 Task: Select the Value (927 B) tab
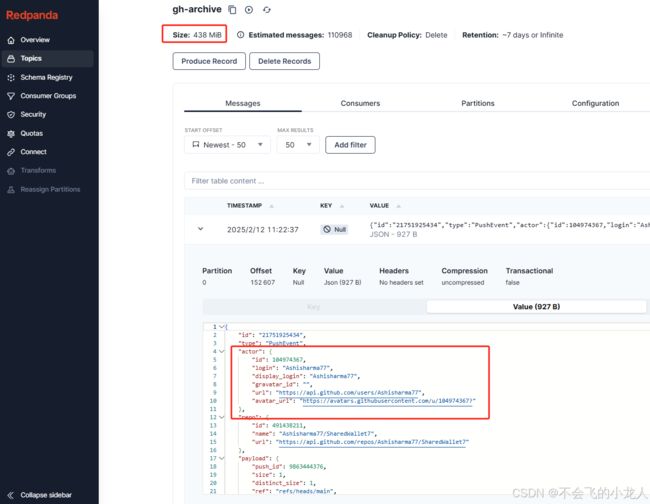(x=536, y=307)
